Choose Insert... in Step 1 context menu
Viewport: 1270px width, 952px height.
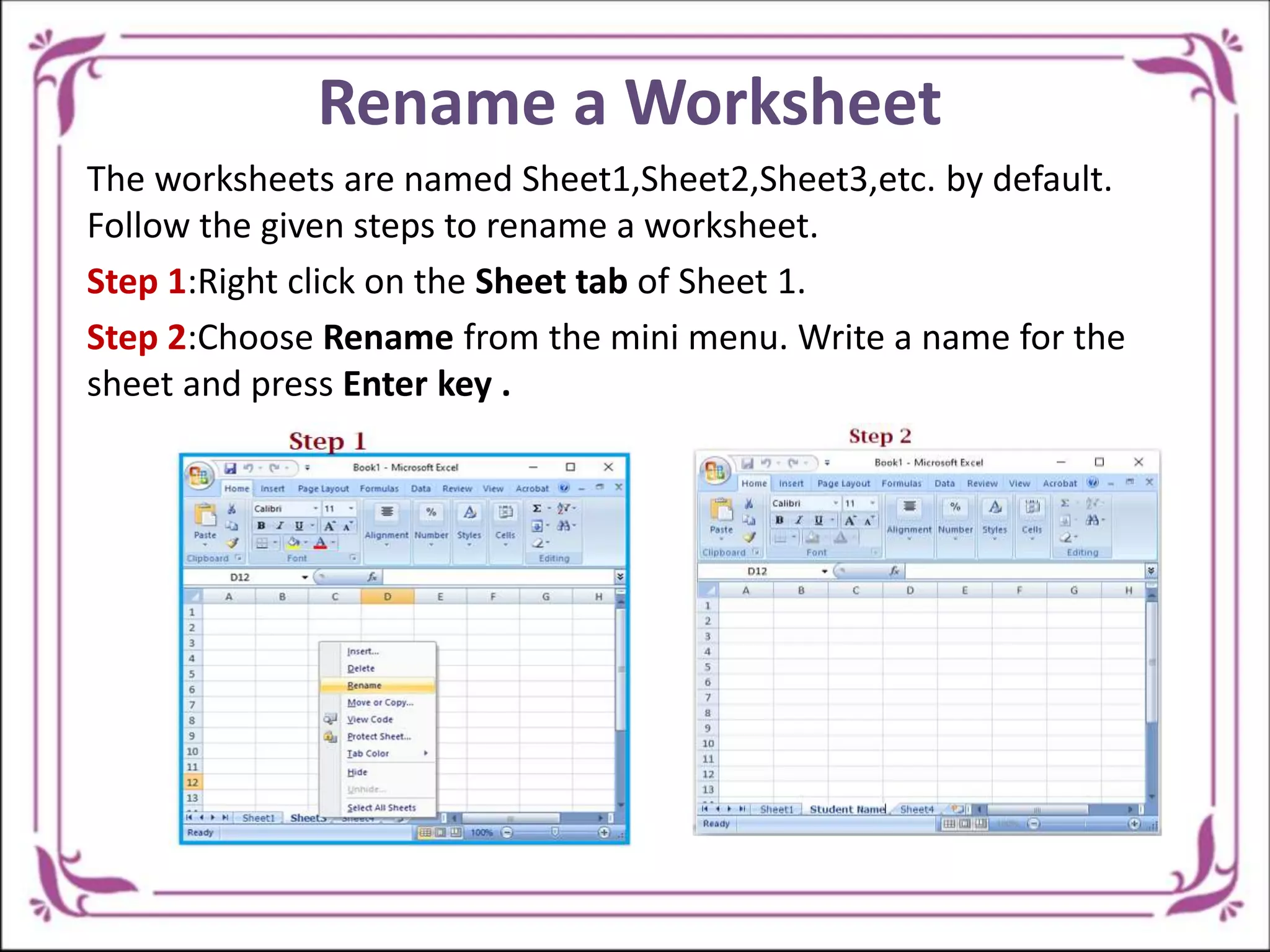pos(378,651)
